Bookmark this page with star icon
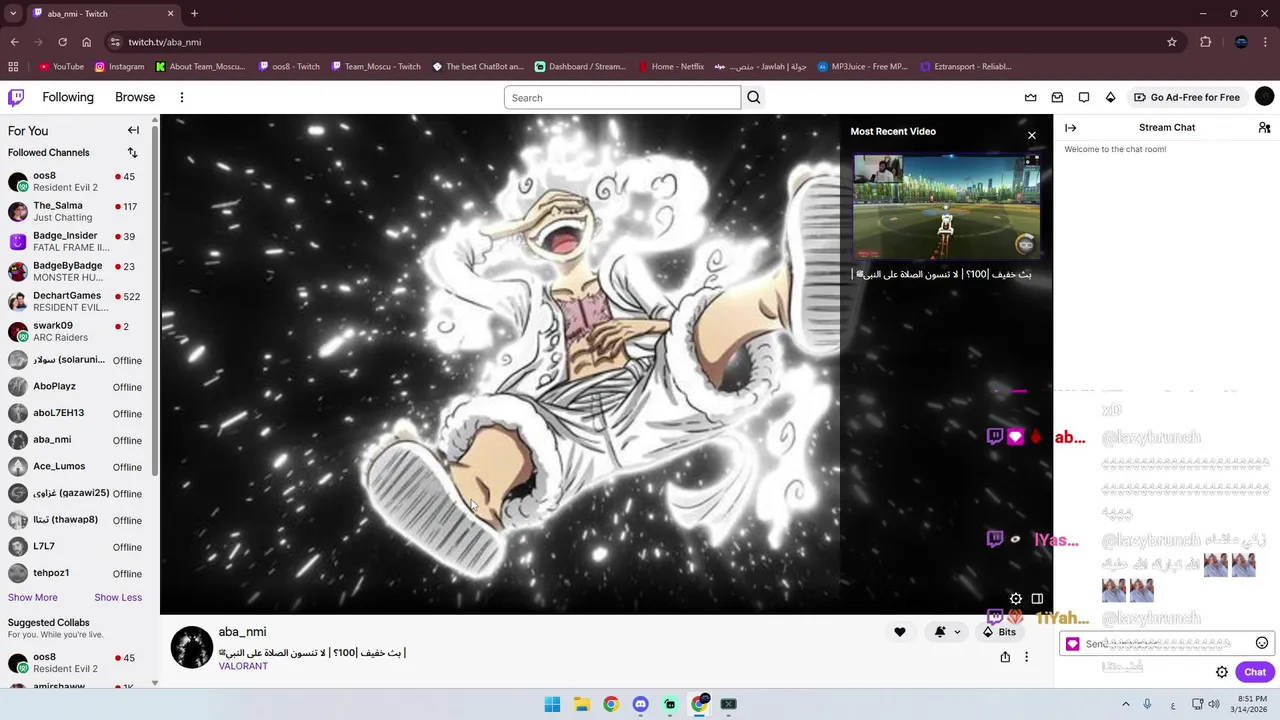 pos(1172,42)
